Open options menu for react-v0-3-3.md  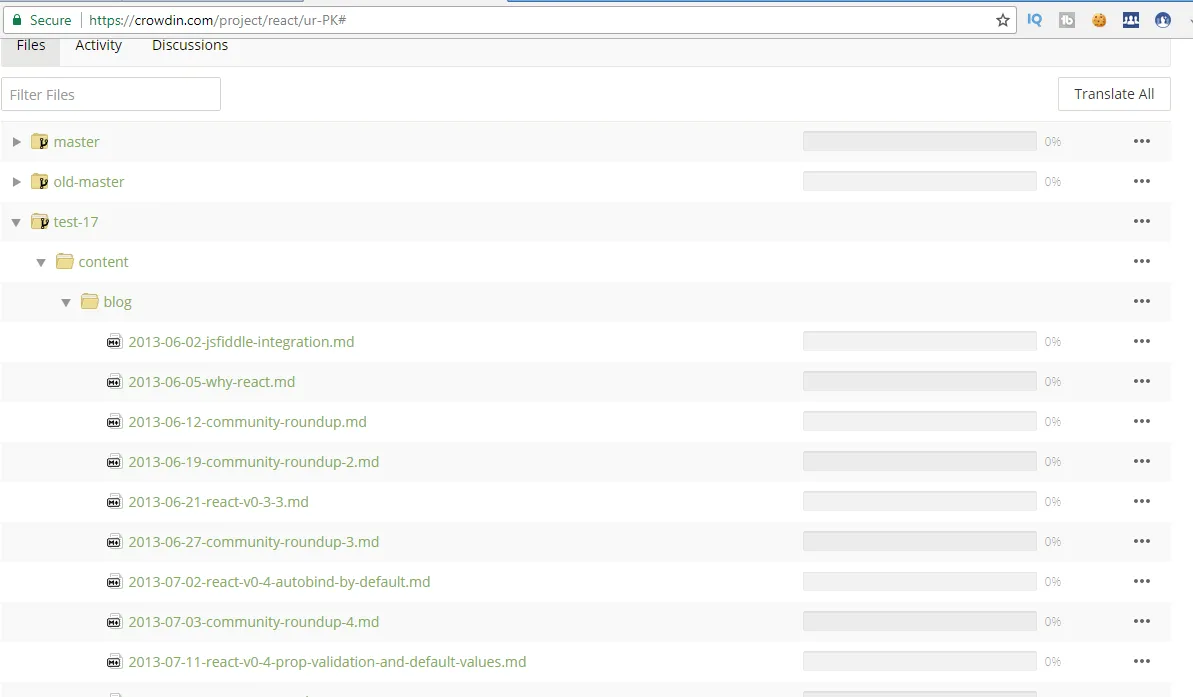click(1141, 501)
